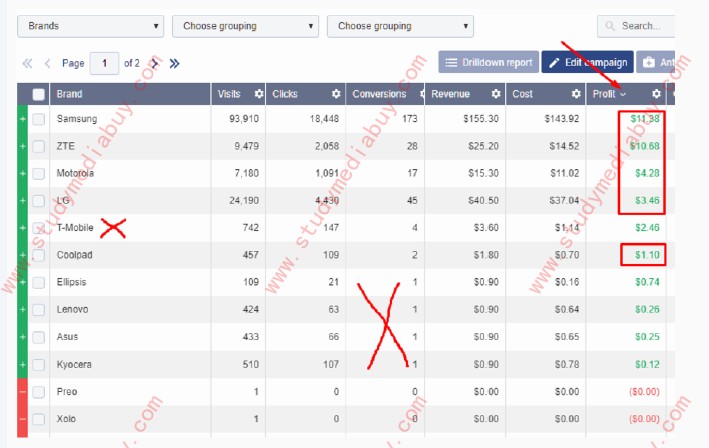This screenshot has width=709, height=448.
Task: Click green plus marker on Samsung row
Action: click(23, 119)
